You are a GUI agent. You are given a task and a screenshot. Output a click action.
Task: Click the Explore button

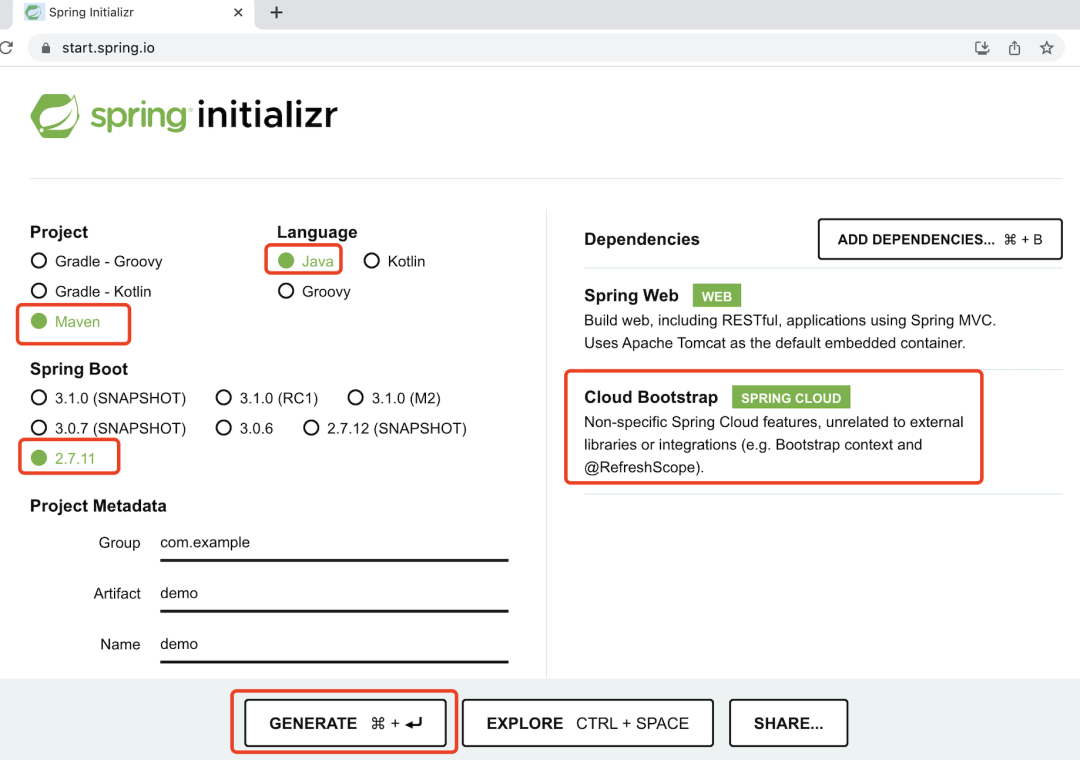pyautogui.click(x=588, y=723)
